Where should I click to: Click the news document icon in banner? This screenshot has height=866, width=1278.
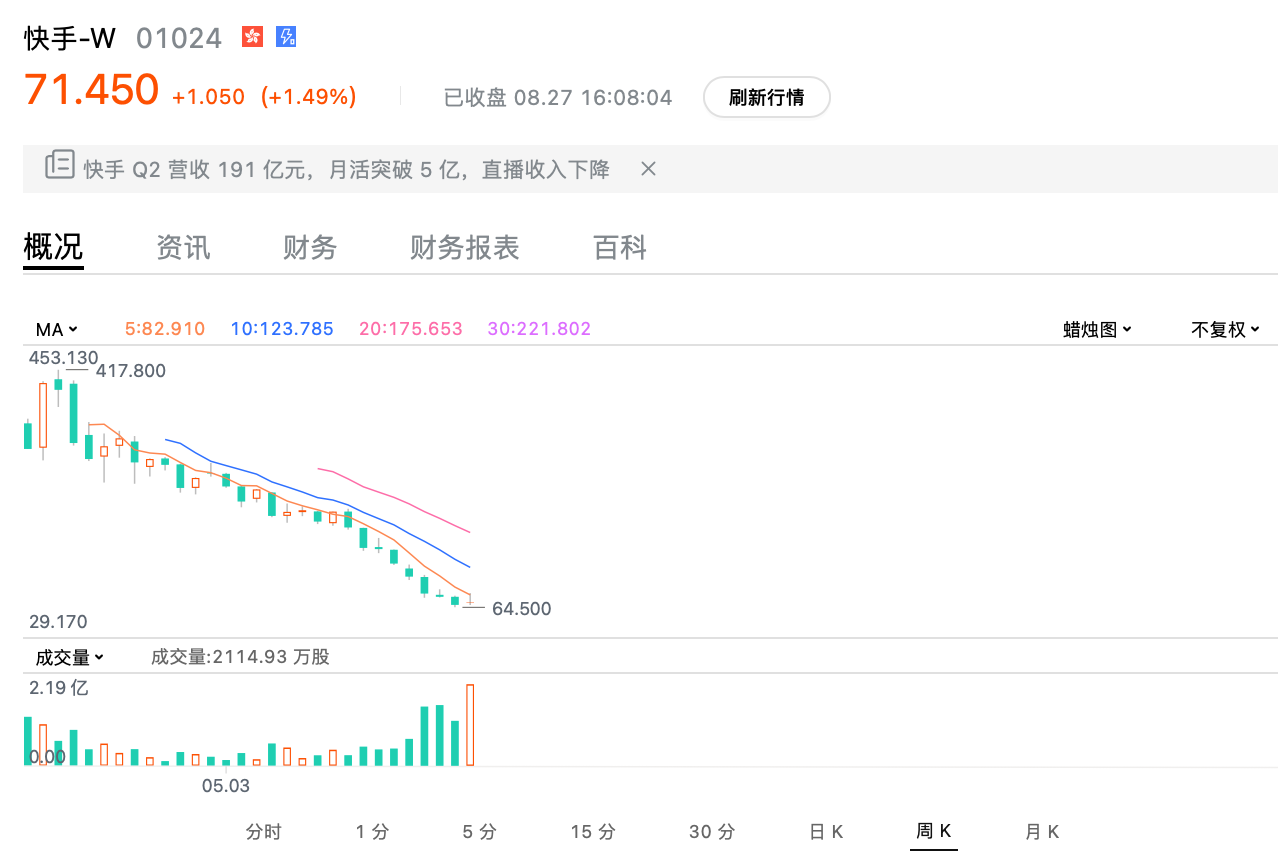tap(60, 166)
